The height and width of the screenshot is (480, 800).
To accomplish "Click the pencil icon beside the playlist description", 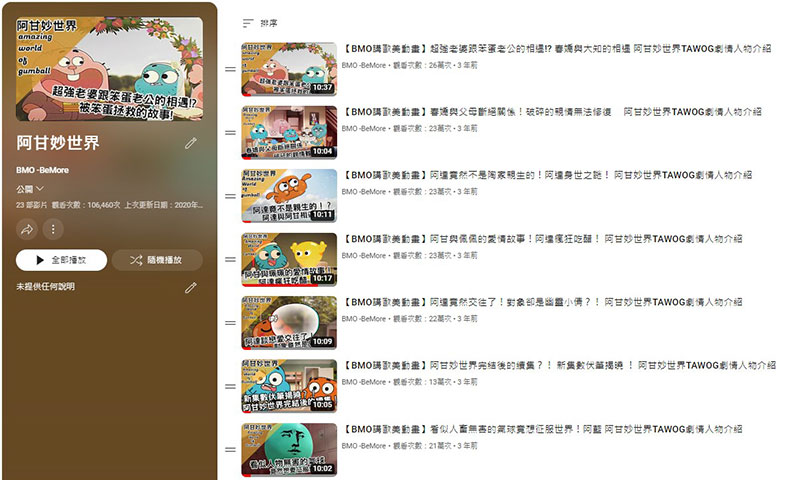I will click(191, 288).
